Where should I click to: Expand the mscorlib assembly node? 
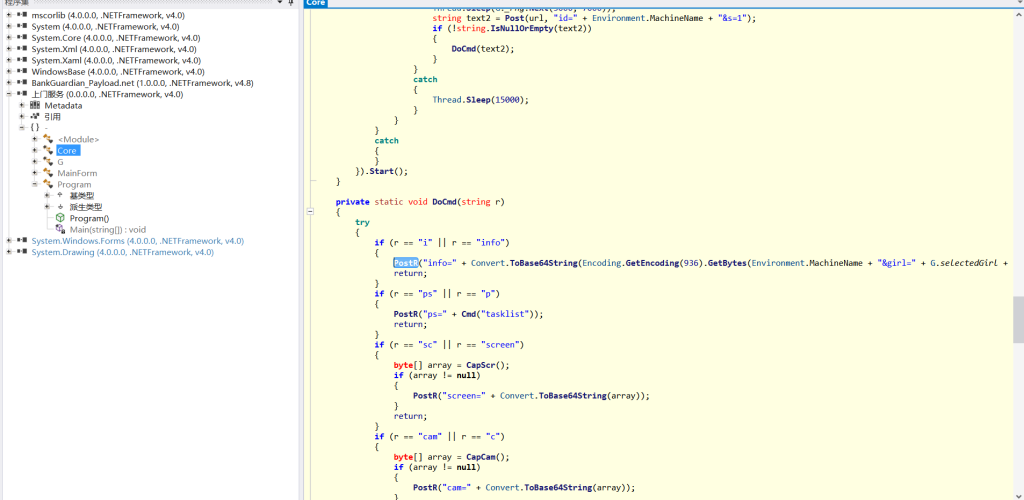9,15
